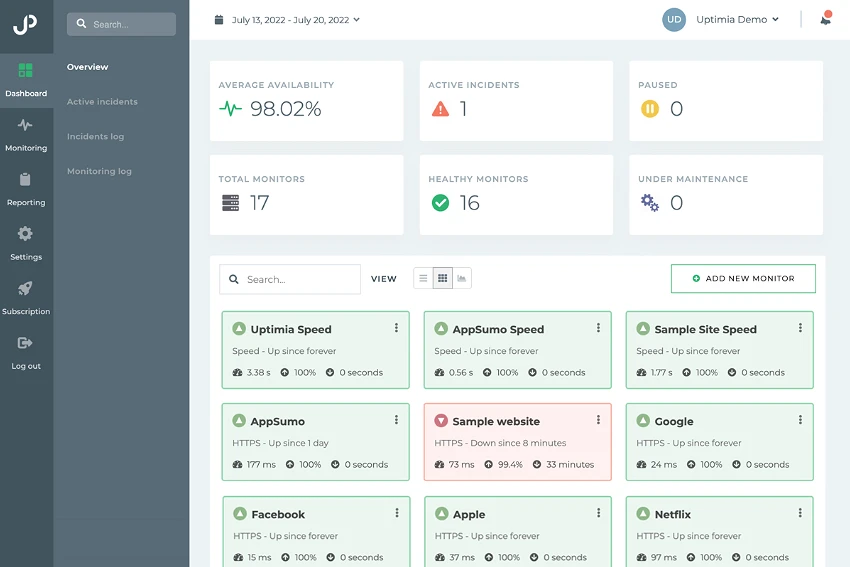Click the Healthy Monitors checkmark icon

[440, 203]
